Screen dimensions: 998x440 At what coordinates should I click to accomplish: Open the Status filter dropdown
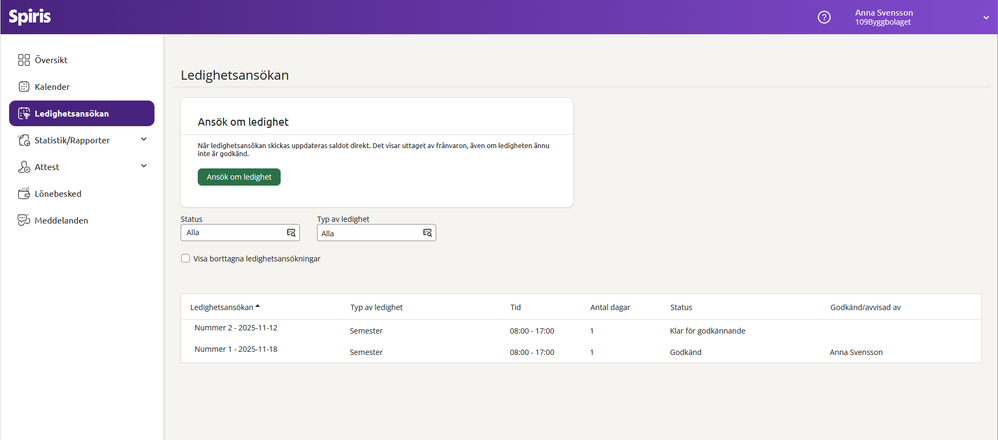pyautogui.click(x=239, y=232)
